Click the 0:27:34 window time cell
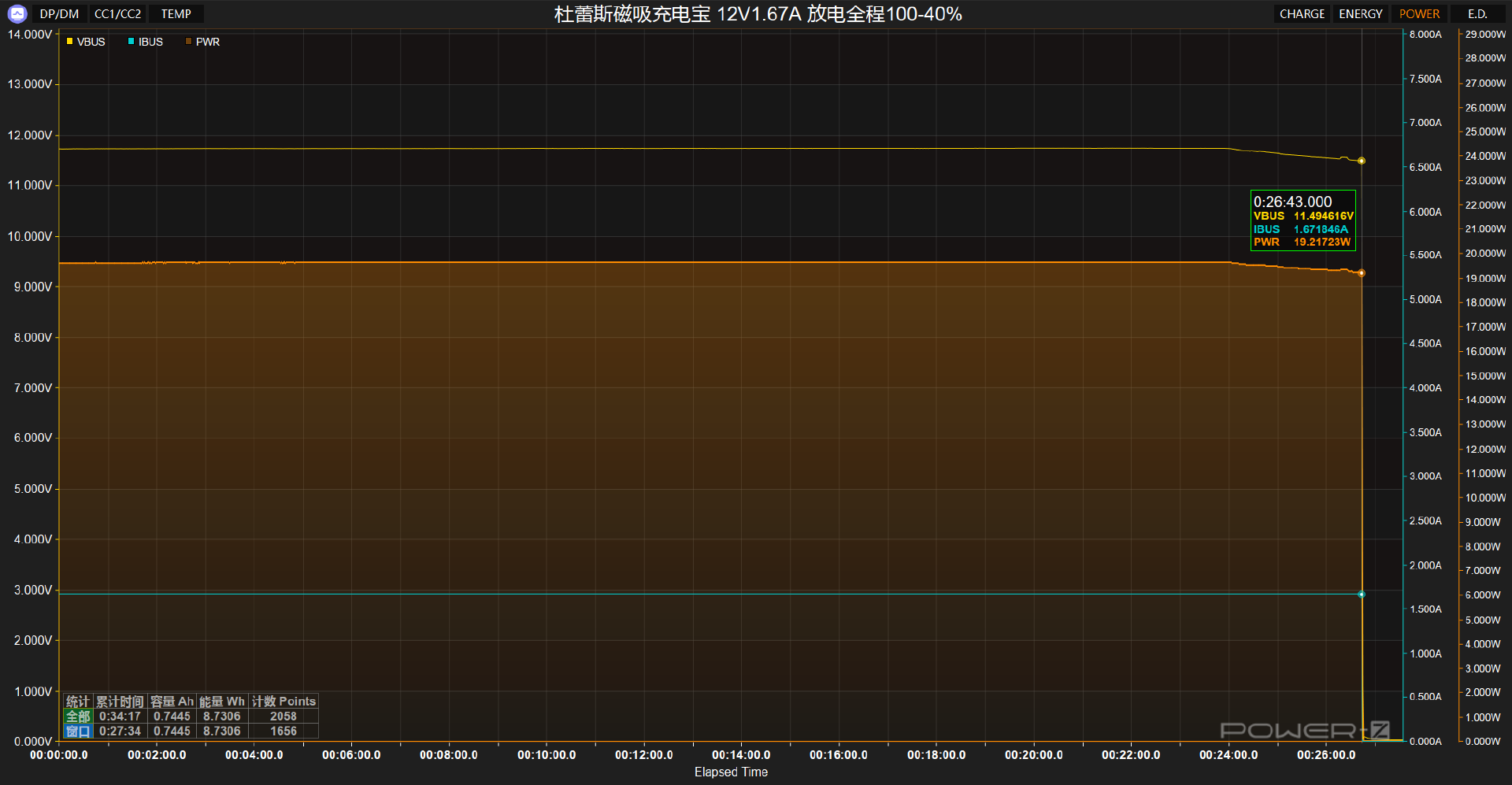 coord(120,731)
